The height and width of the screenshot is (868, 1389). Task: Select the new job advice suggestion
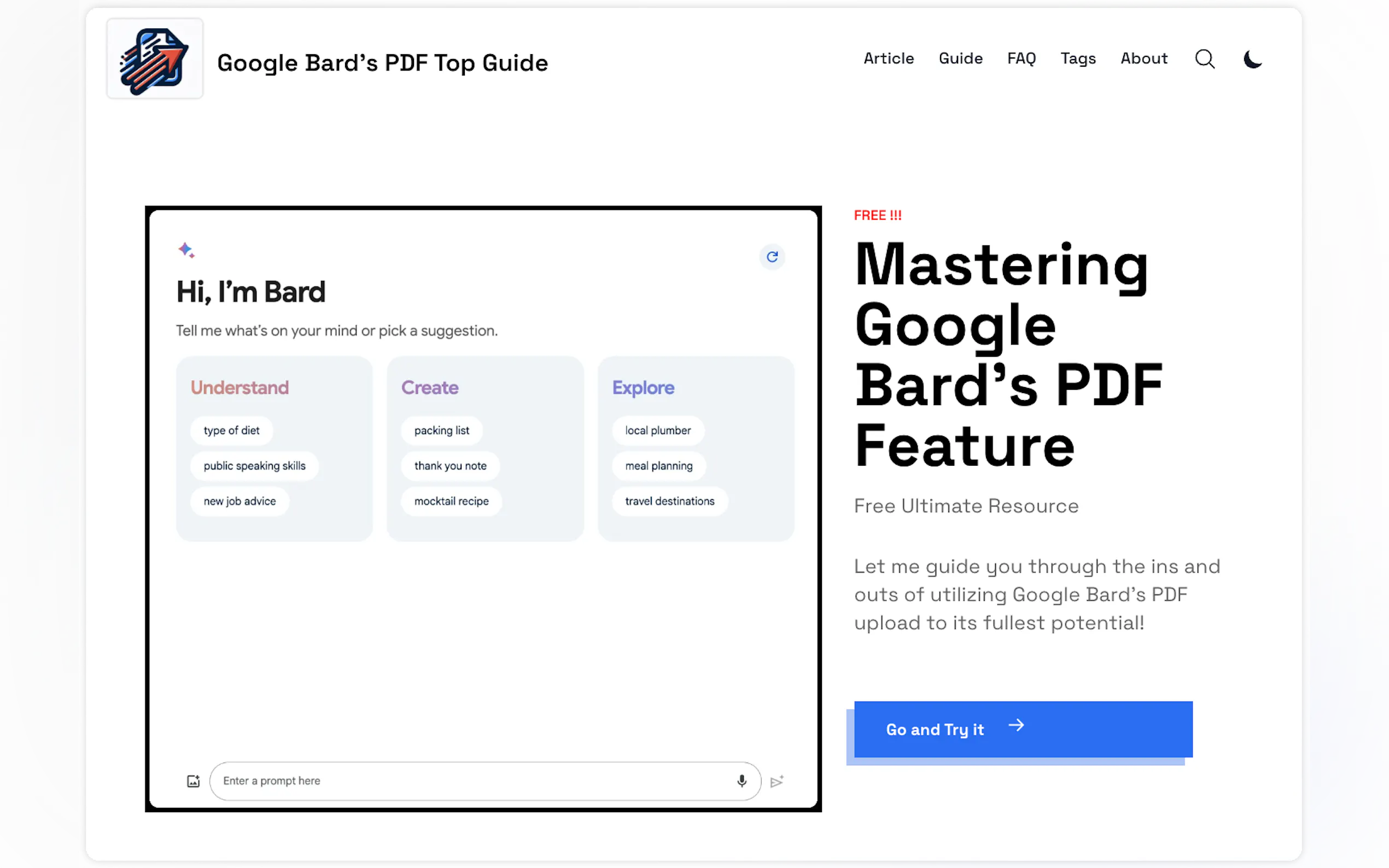(240, 501)
